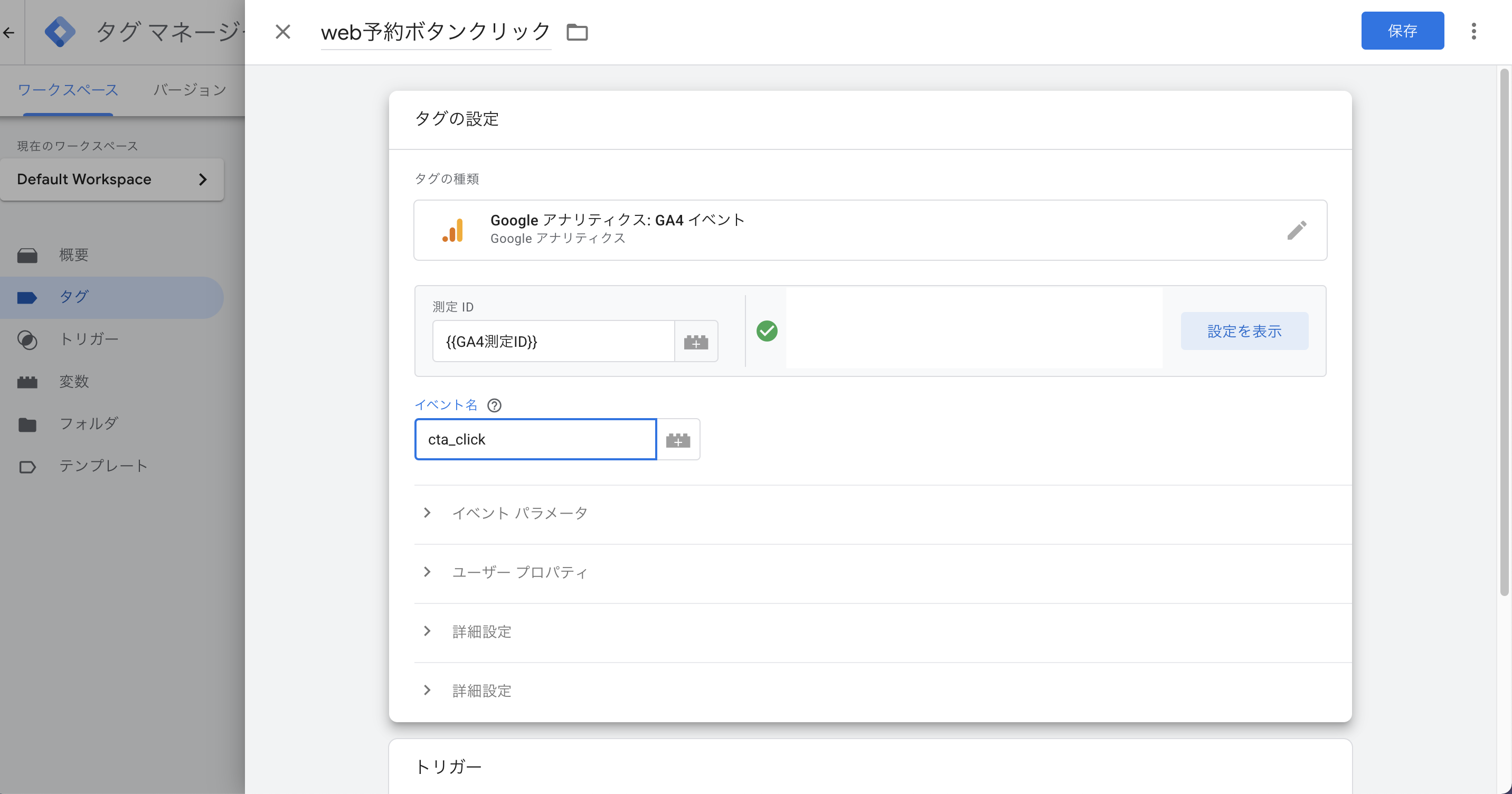Open 変数 in the sidebar
The height and width of the screenshot is (794, 1512).
(74, 382)
